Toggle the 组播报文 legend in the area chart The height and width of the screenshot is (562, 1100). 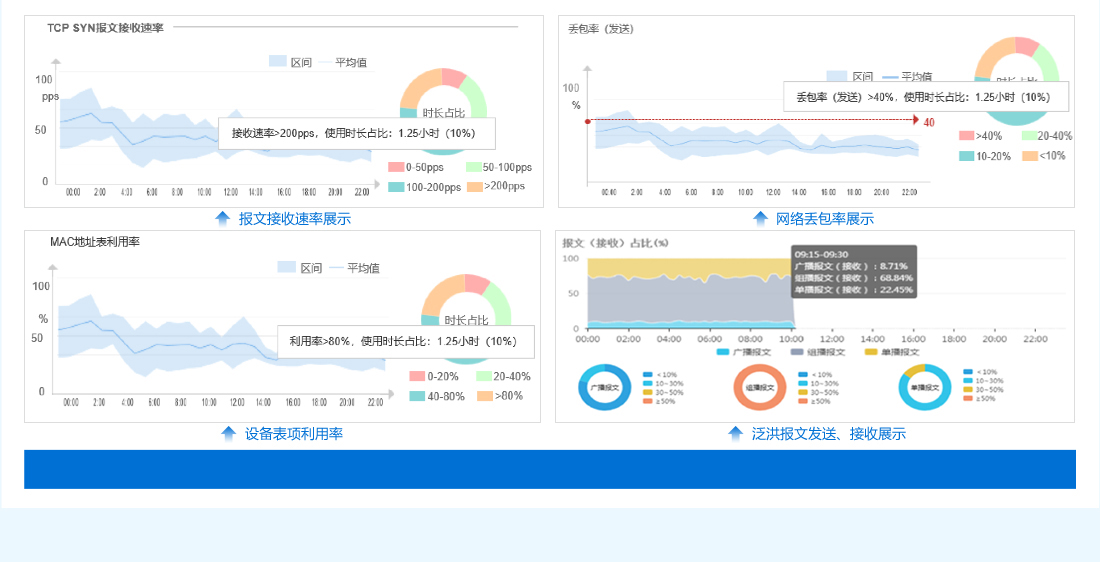(x=818, y=352)
